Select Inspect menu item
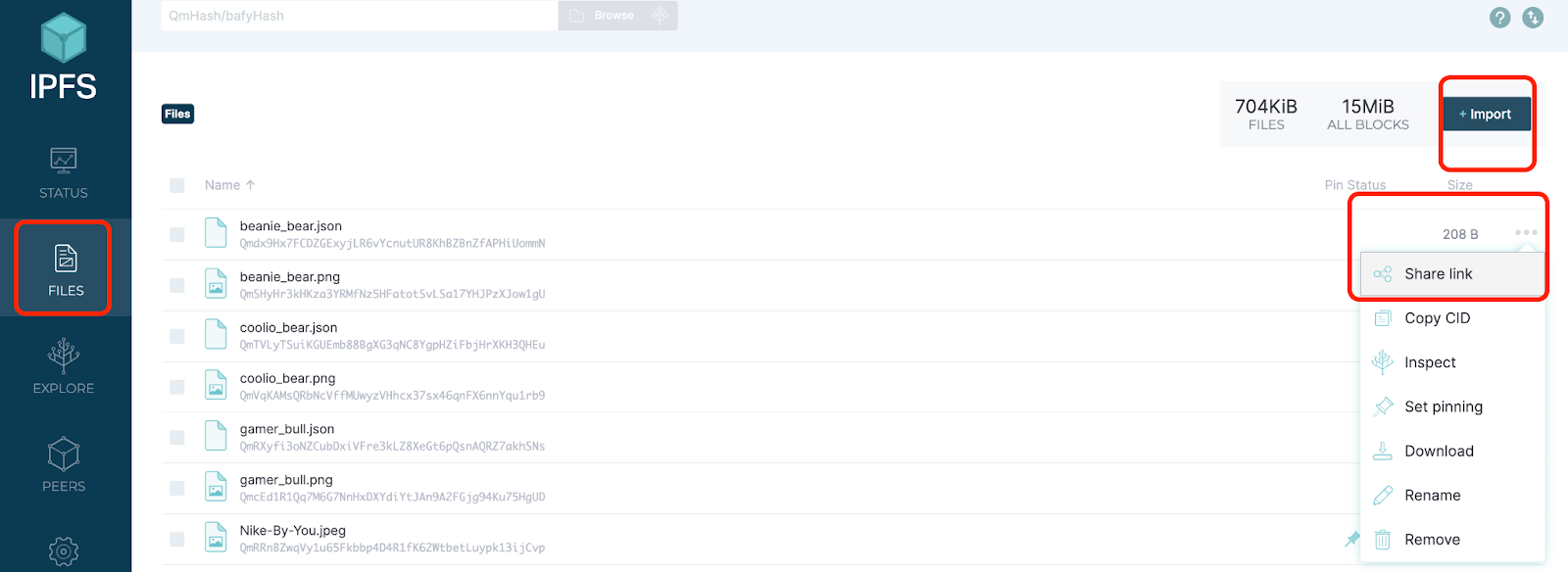Image resolution: width=1568 pixels, height=572 pixels. click(1452, 362)
